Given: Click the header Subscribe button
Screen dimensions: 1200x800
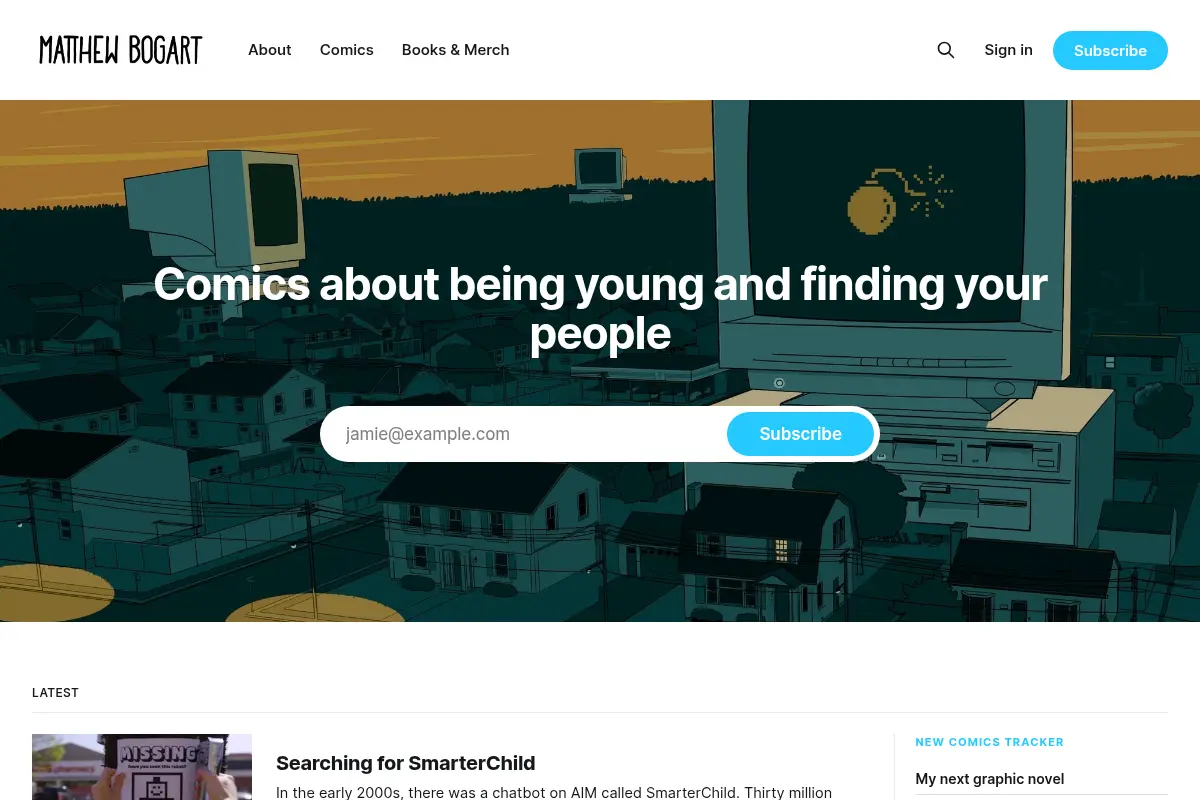Looking at the screenshot, I should 1110,50.
